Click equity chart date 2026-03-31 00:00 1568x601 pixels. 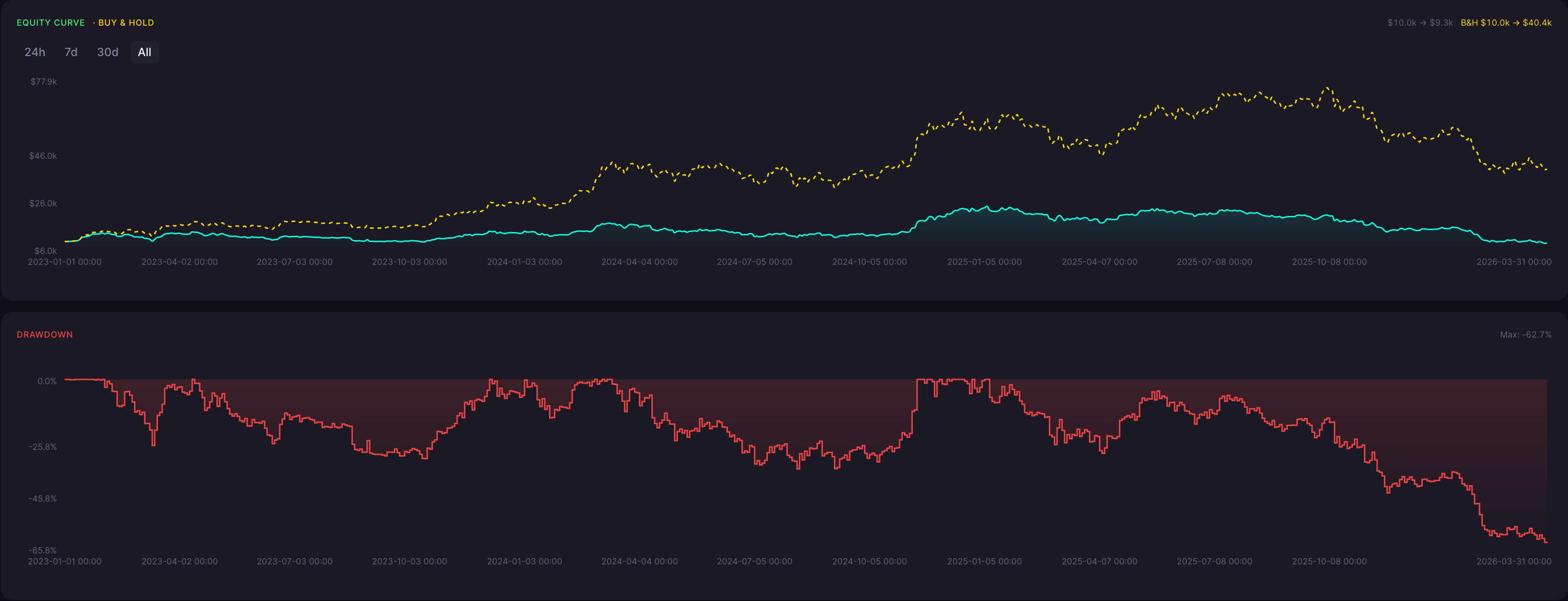point(1514,262)
